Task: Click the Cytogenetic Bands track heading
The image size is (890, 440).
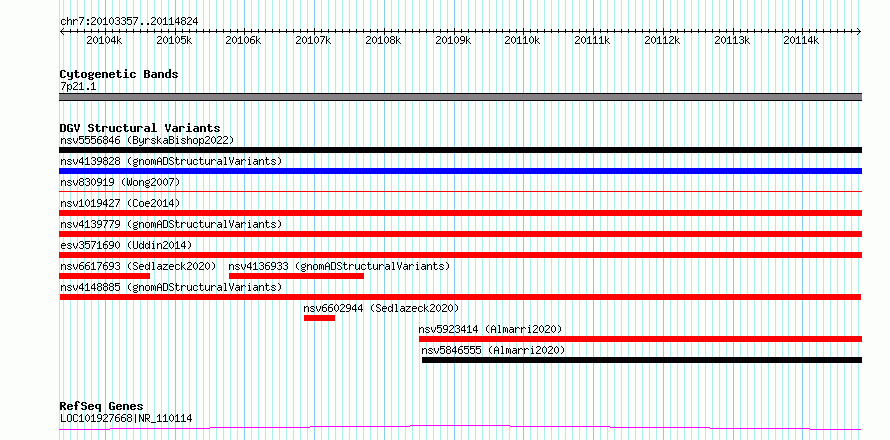Action: point(119,74)
